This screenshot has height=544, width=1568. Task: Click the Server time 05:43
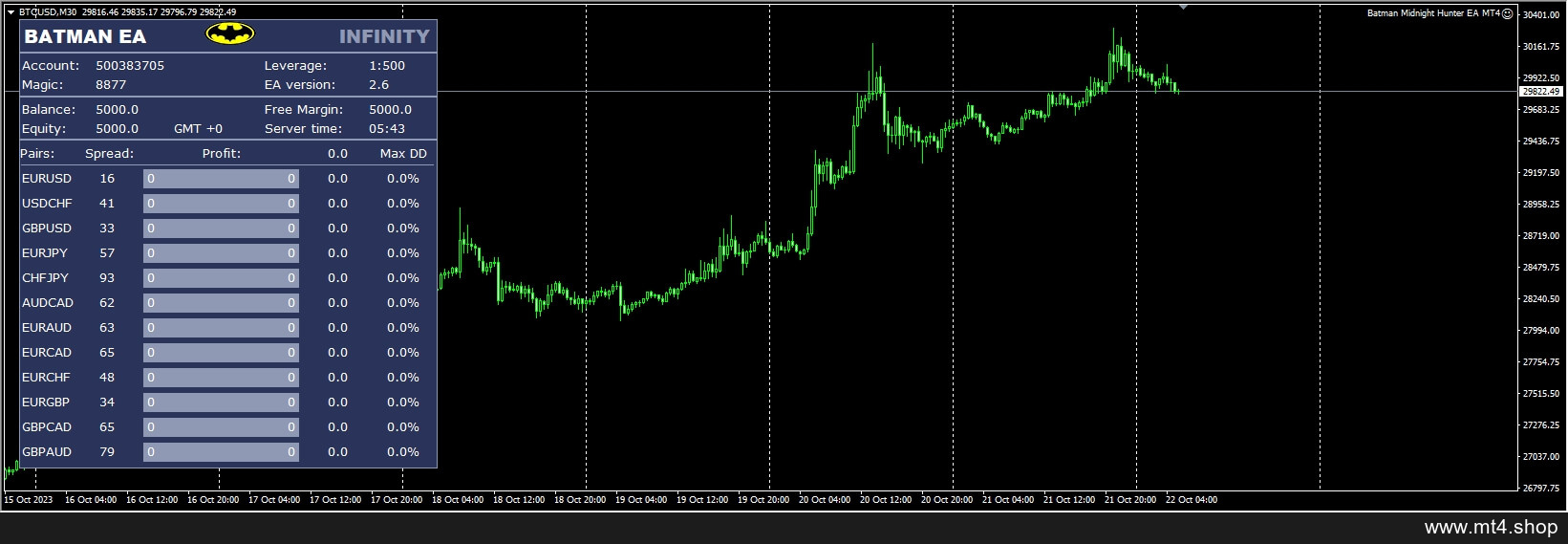387,129
